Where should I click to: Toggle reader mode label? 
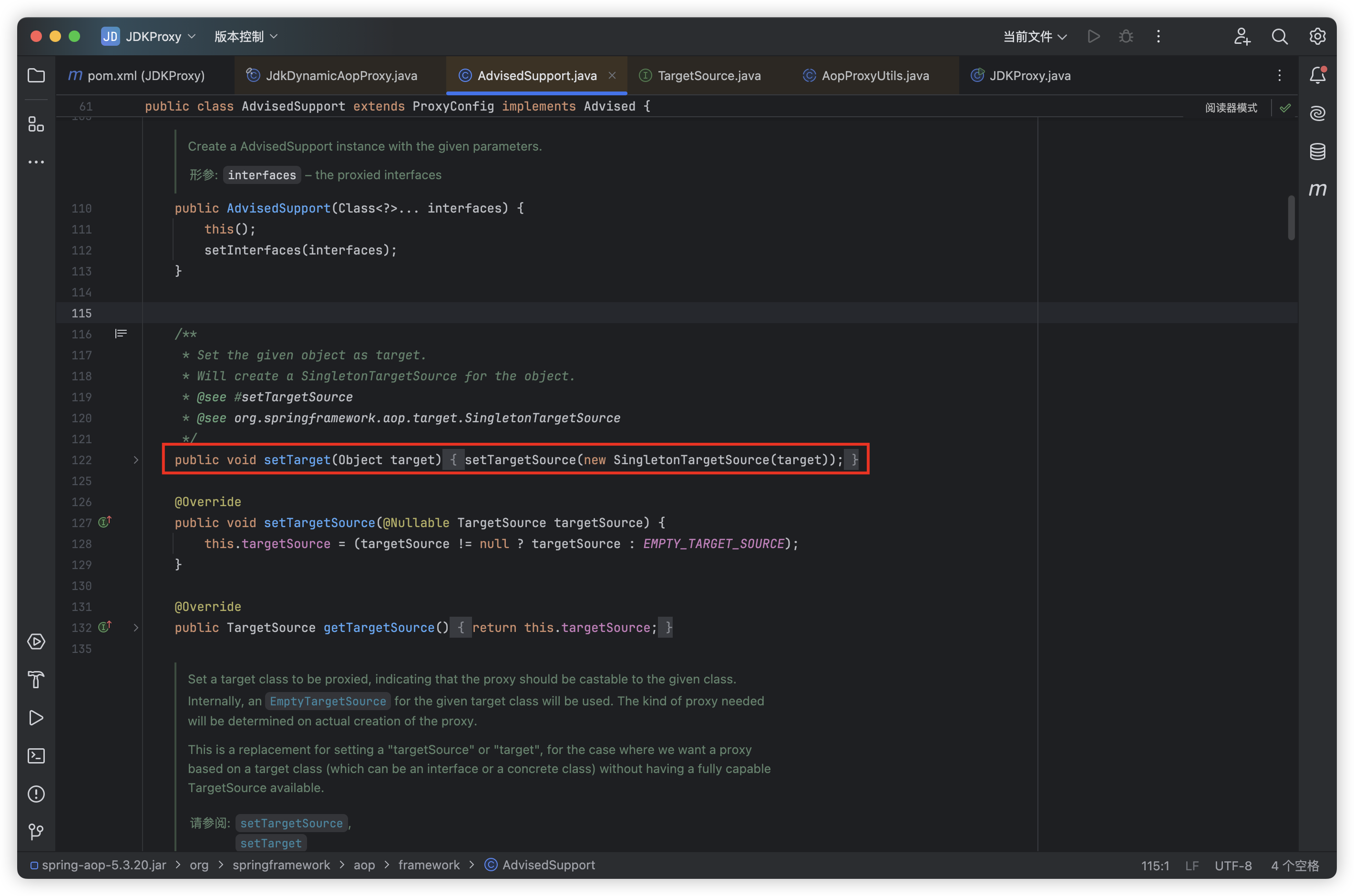[1231, 107]
